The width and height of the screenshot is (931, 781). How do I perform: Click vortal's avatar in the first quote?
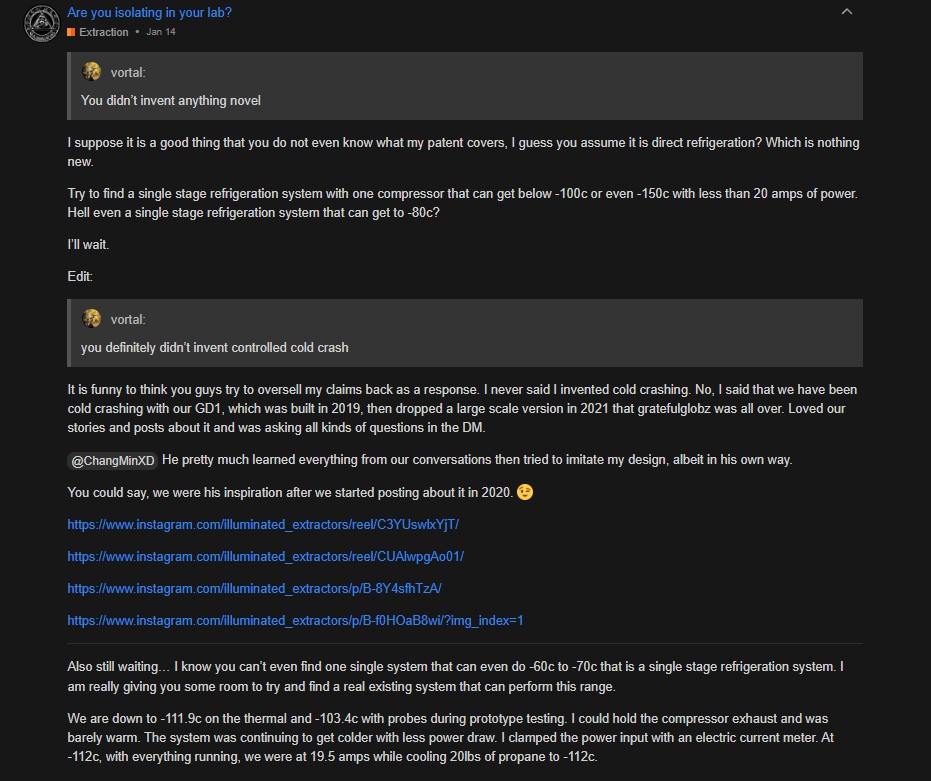[x=92, y=72]
